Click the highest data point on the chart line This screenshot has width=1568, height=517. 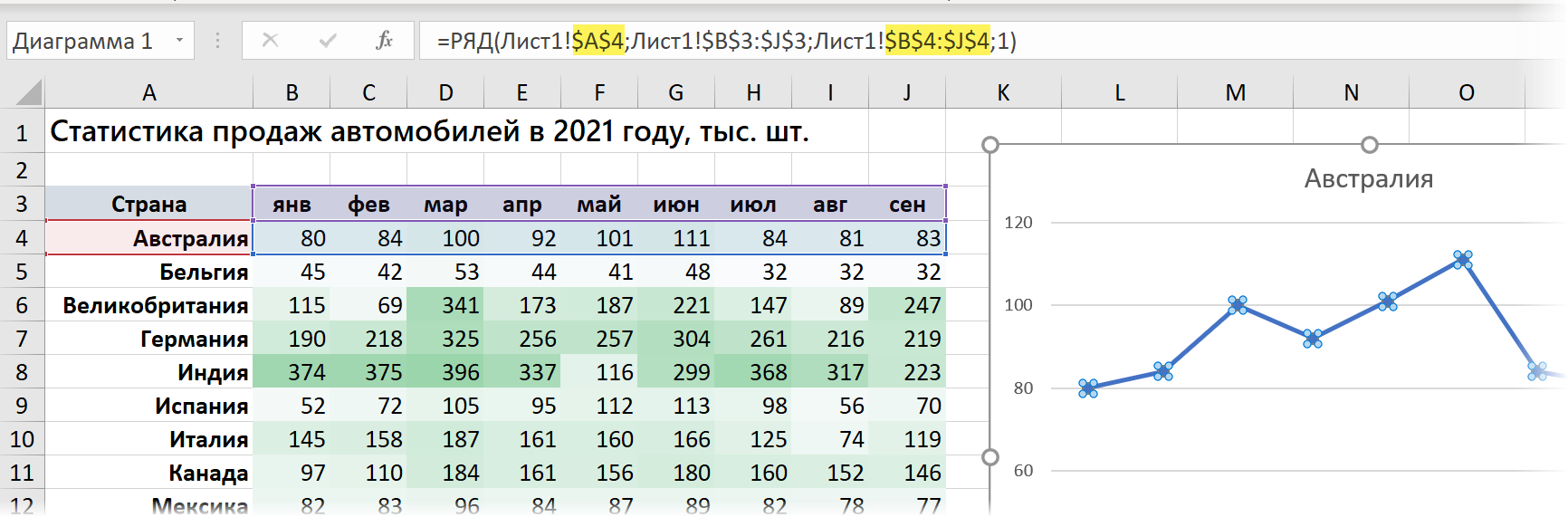point(1462,260)
